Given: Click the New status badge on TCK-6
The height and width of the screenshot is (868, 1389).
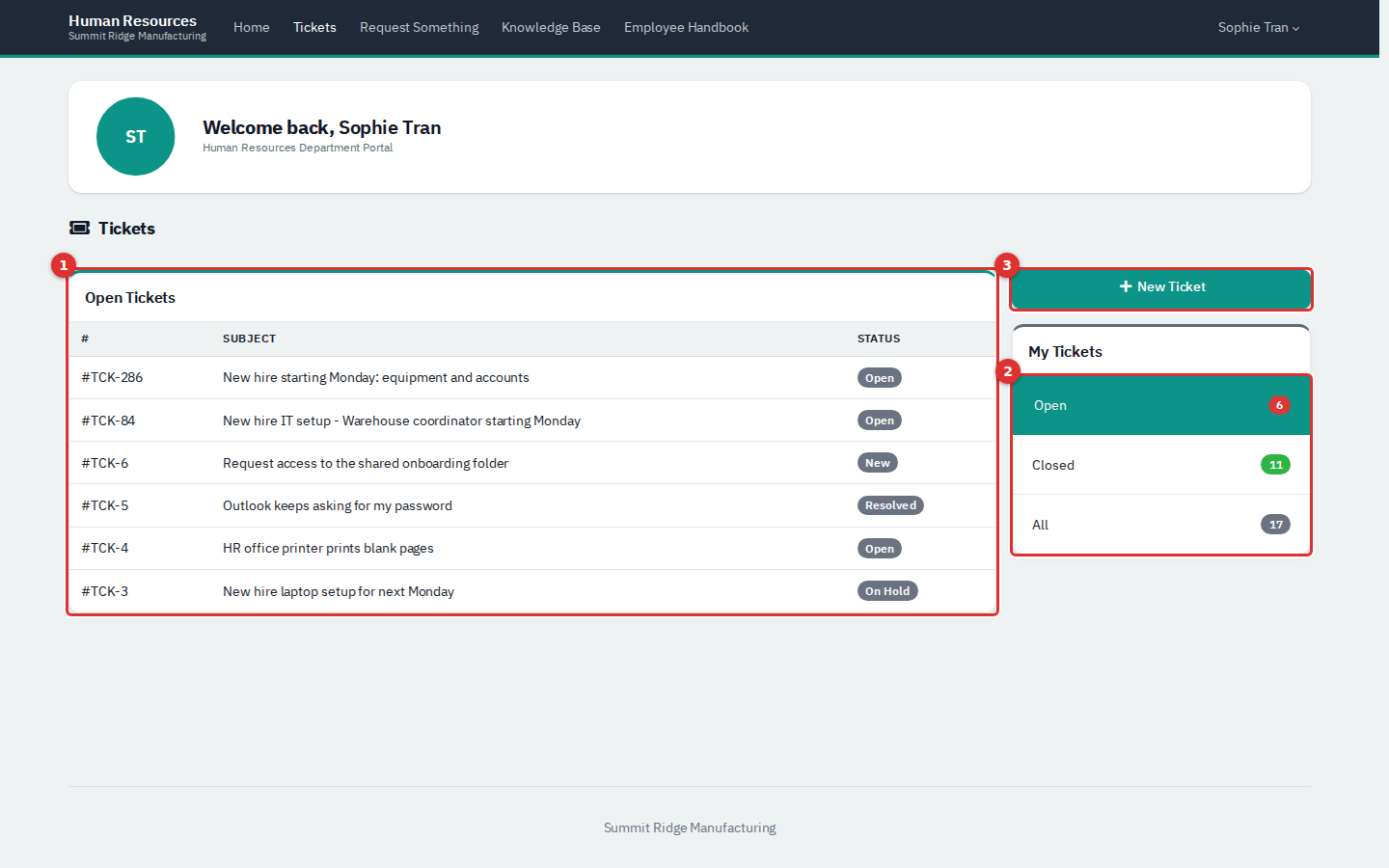Looking at the screenshot, I should 878,463.
